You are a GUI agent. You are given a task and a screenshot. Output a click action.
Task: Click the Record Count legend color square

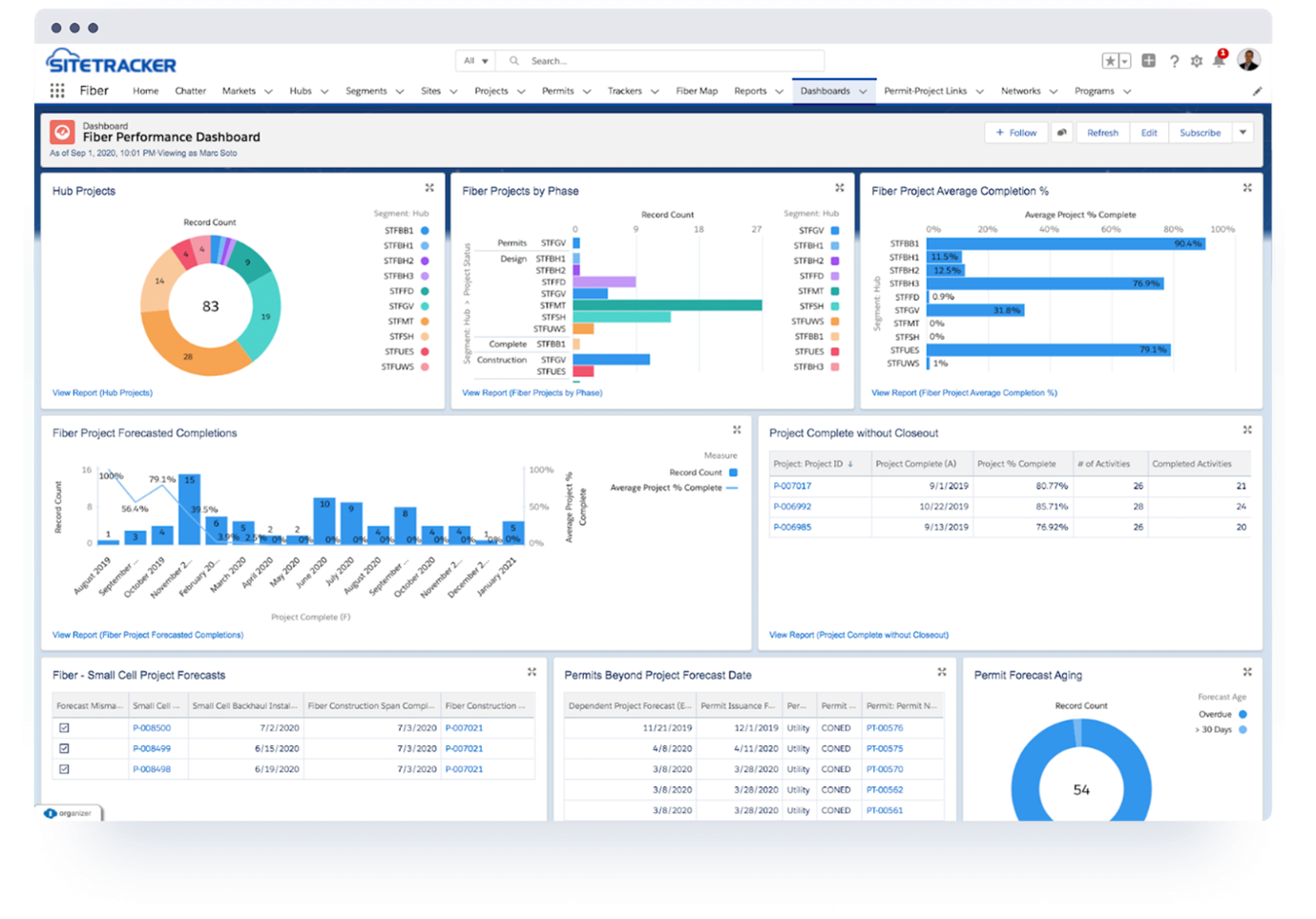(x=733, y=472)
